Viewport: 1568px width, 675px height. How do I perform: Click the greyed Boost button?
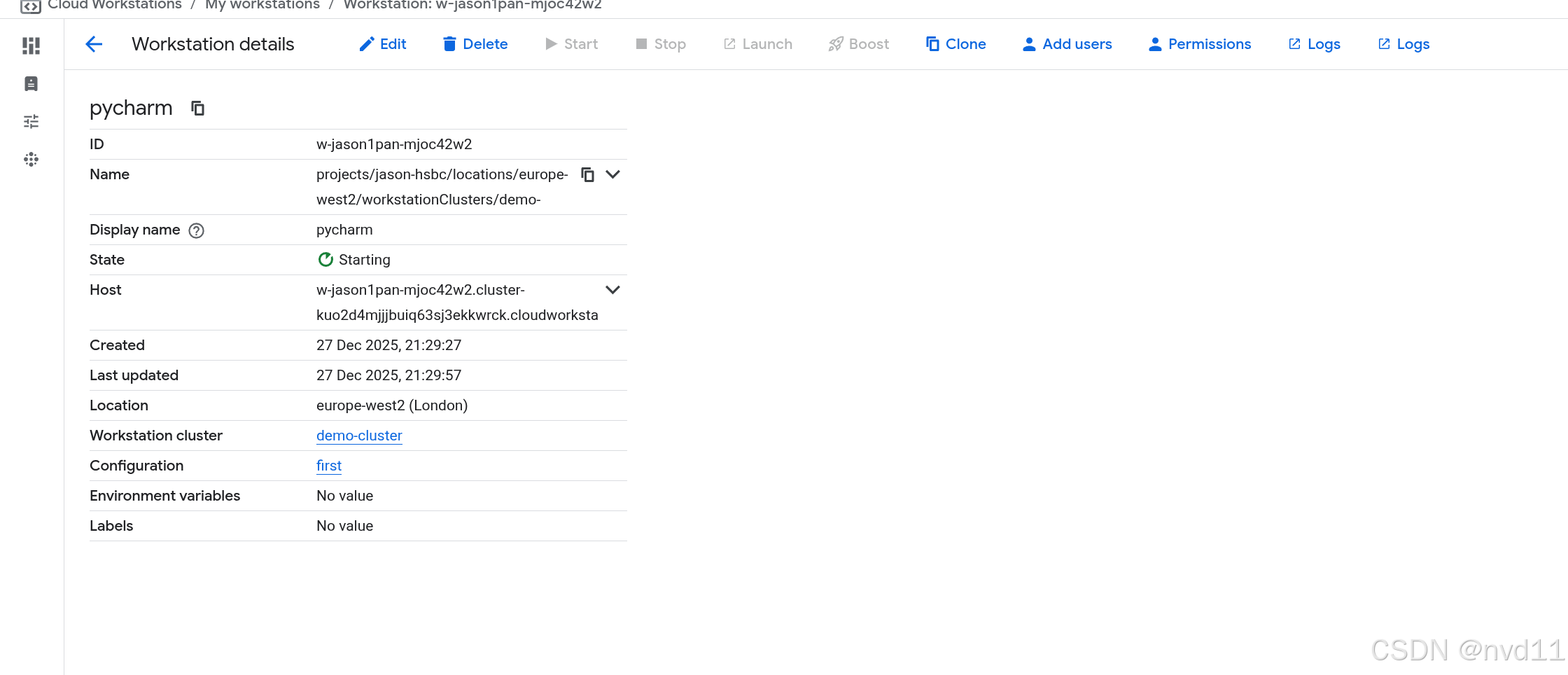coord(859,44)
